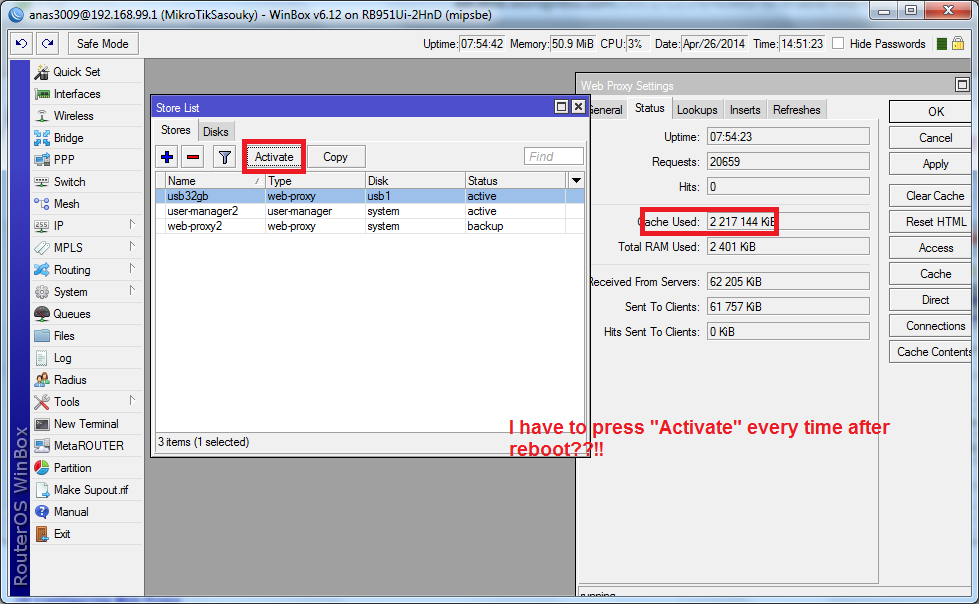Click the padlock icon in top bar
The image size is (979, 604).
(958, 44)
